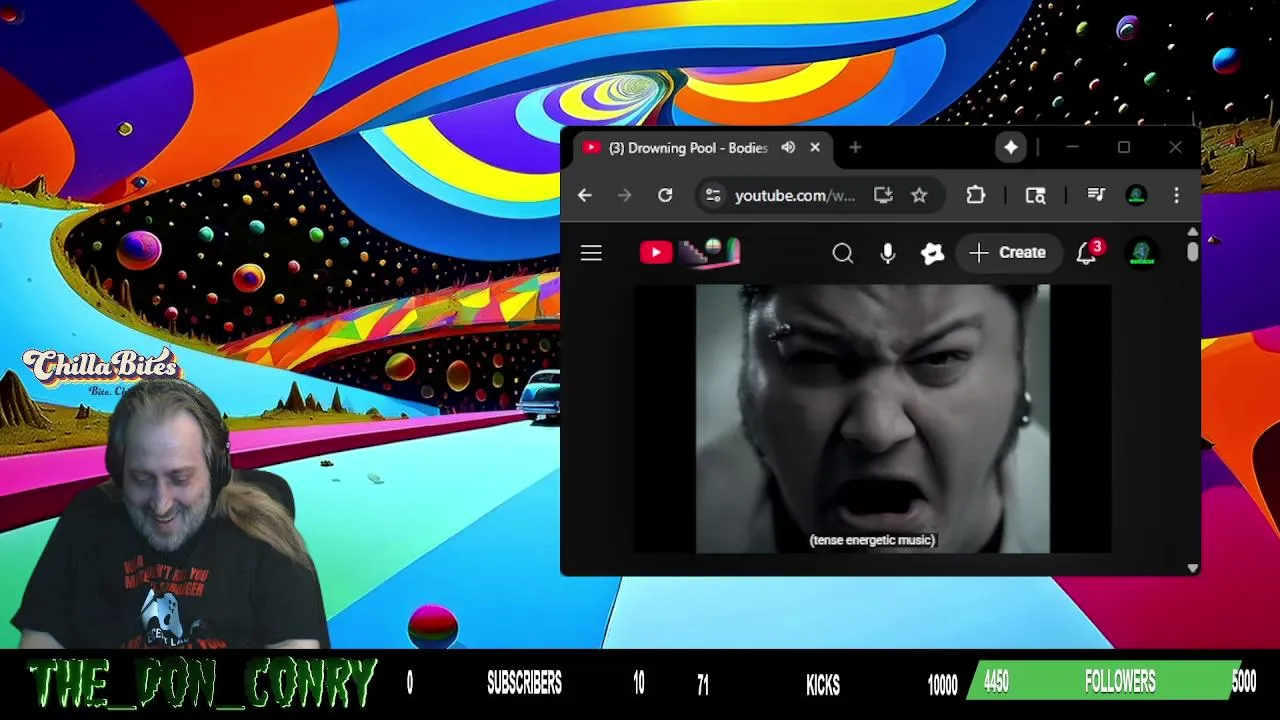
Task: Click the install app icon in address bar
Action: click(883, 196)
